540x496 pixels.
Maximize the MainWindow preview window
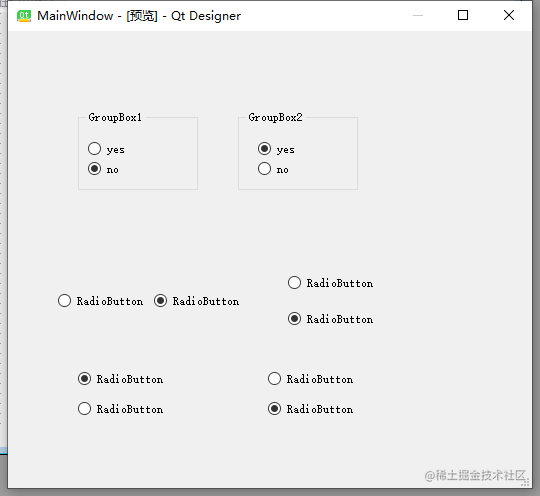point(463,16)
